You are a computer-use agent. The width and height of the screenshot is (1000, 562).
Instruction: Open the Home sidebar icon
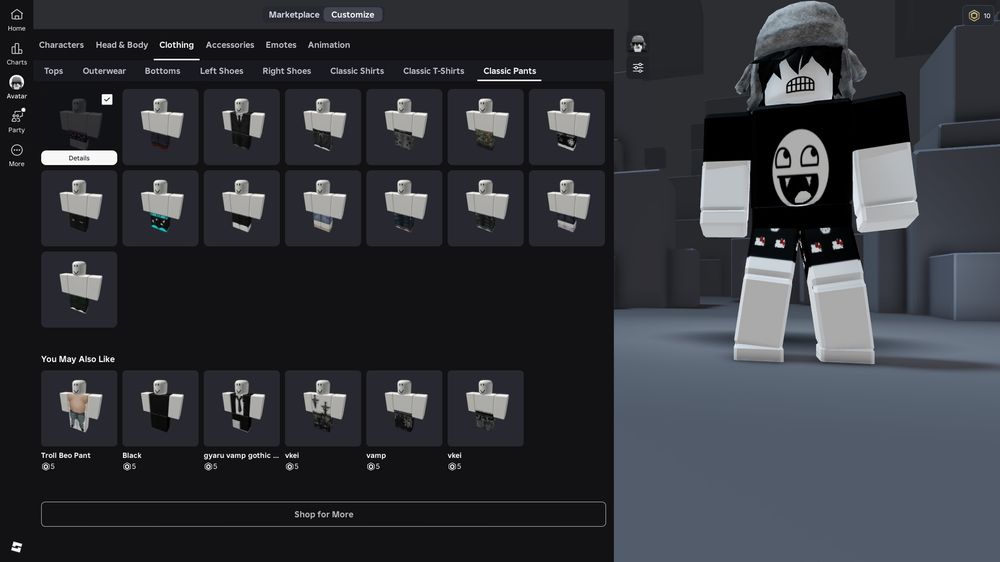[x=17, y=20]
